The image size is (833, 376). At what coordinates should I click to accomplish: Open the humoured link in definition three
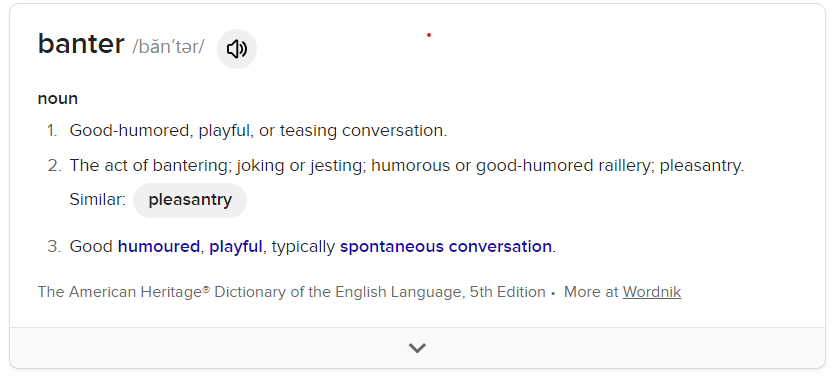[158, 246]
